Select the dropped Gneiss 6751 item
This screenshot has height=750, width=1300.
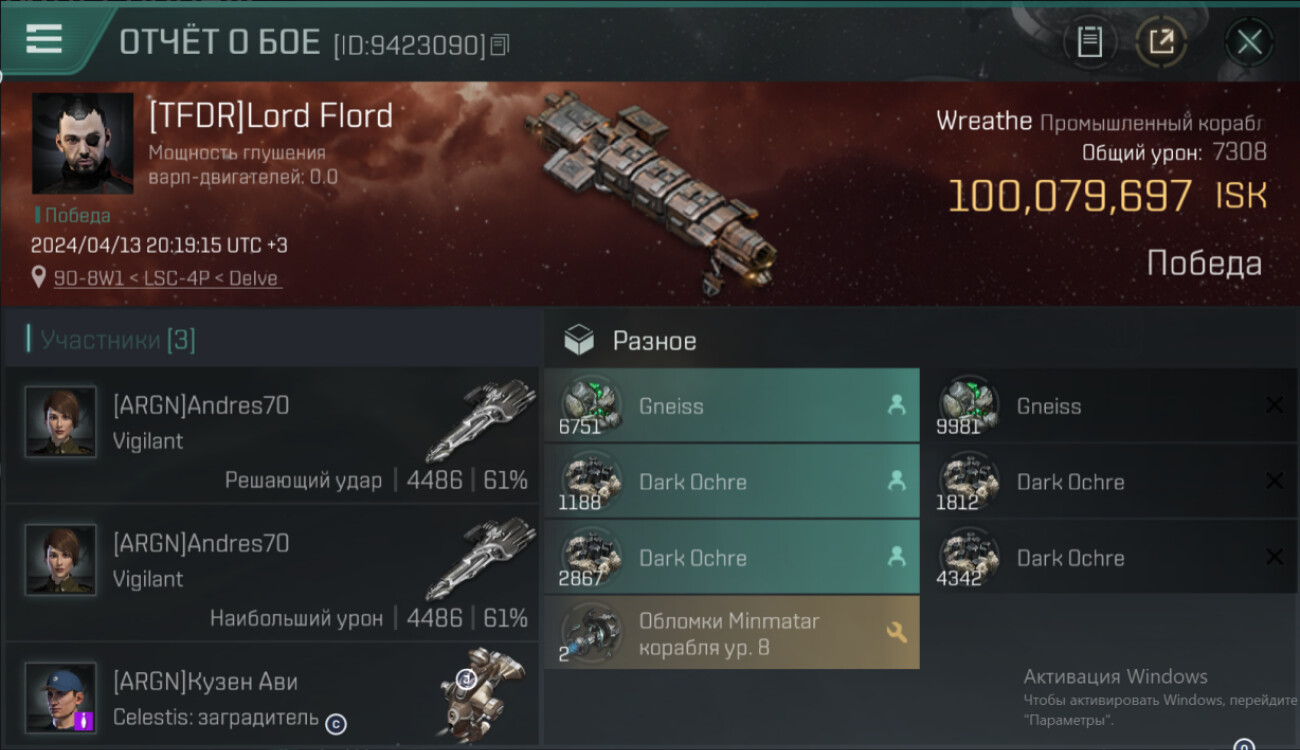point(730,406)
